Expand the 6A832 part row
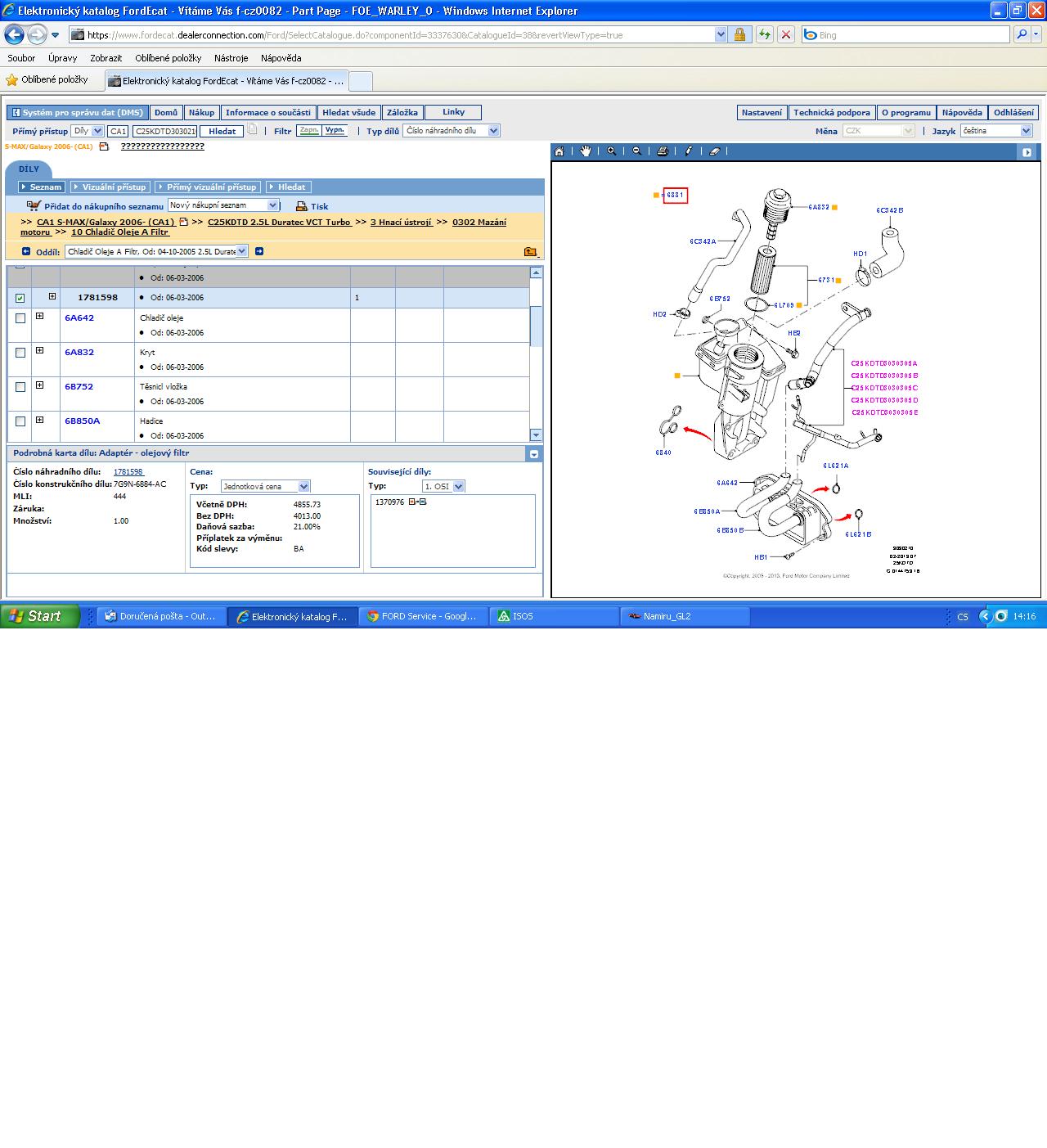This screenshot has height=1148, width=1047. pos(39,351)
